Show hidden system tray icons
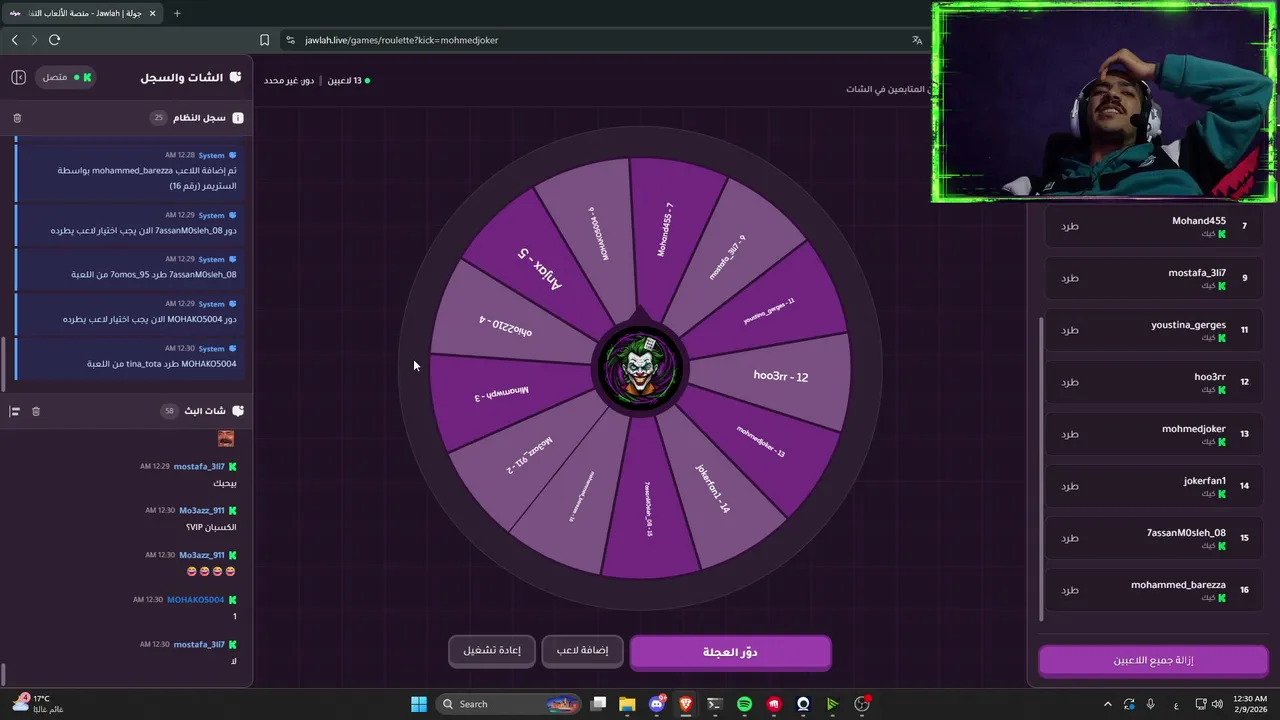This screenshot has height=720, width=1280. (x=1107, y=704)
